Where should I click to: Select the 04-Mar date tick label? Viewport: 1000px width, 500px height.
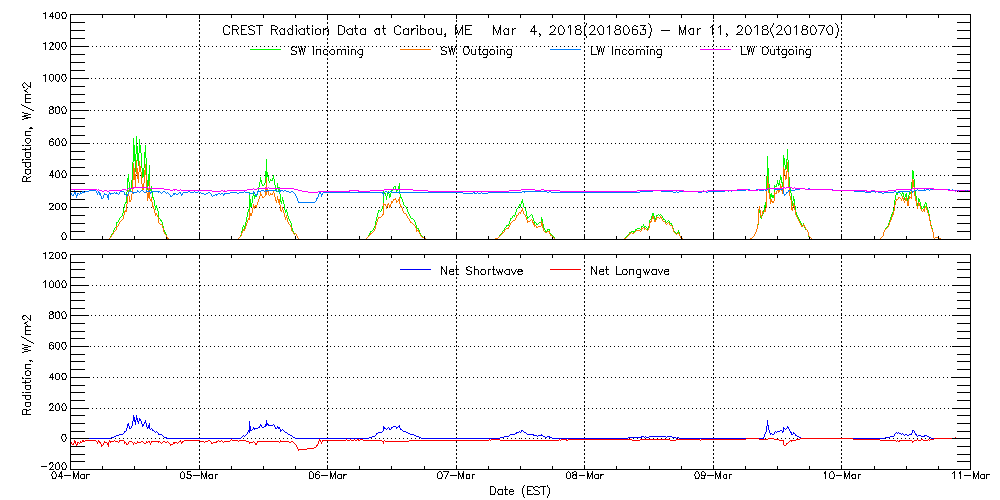click(x=71, y=478)
